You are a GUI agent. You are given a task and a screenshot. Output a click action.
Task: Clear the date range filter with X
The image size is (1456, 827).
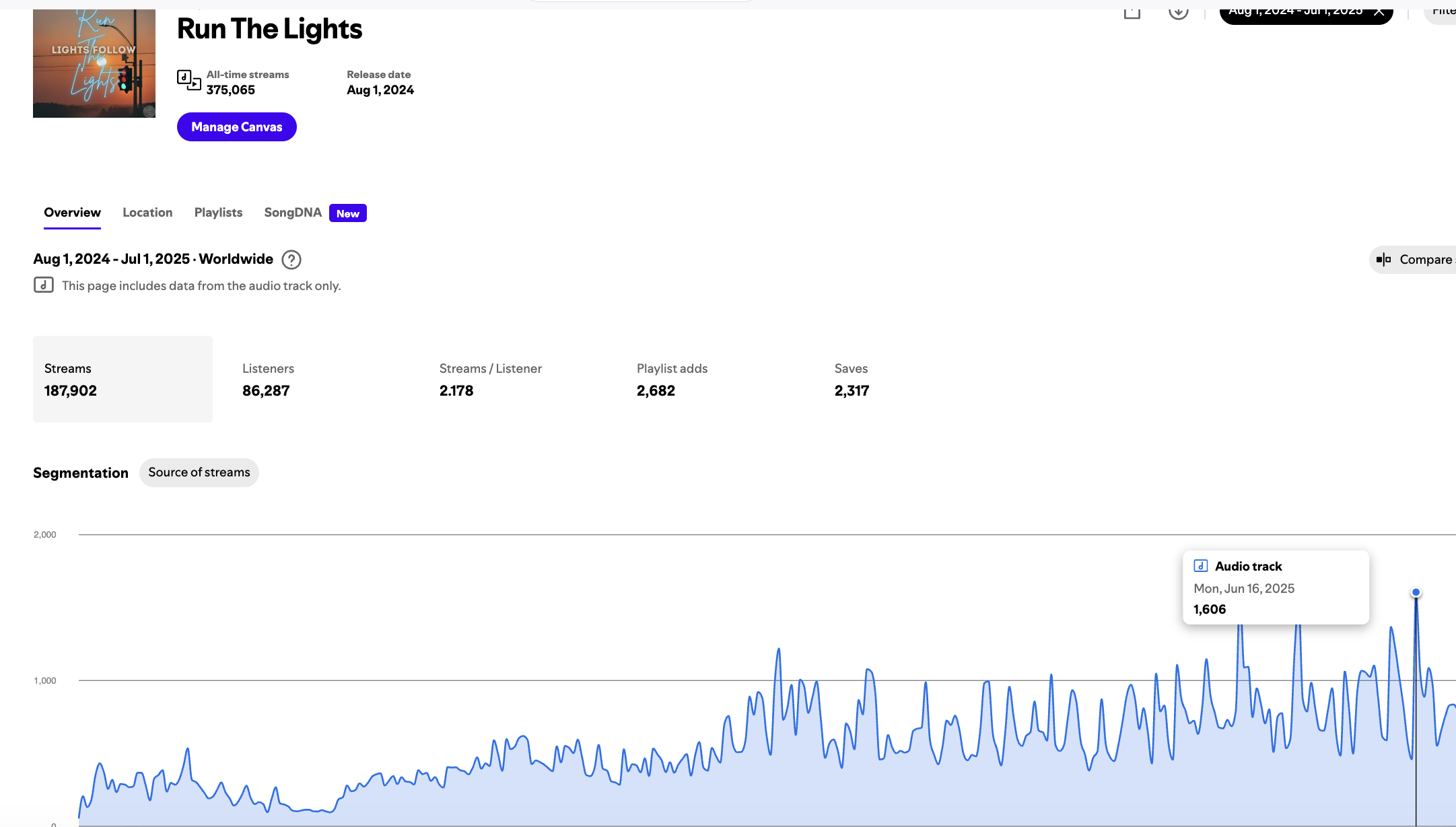[x=1379, y=12]
